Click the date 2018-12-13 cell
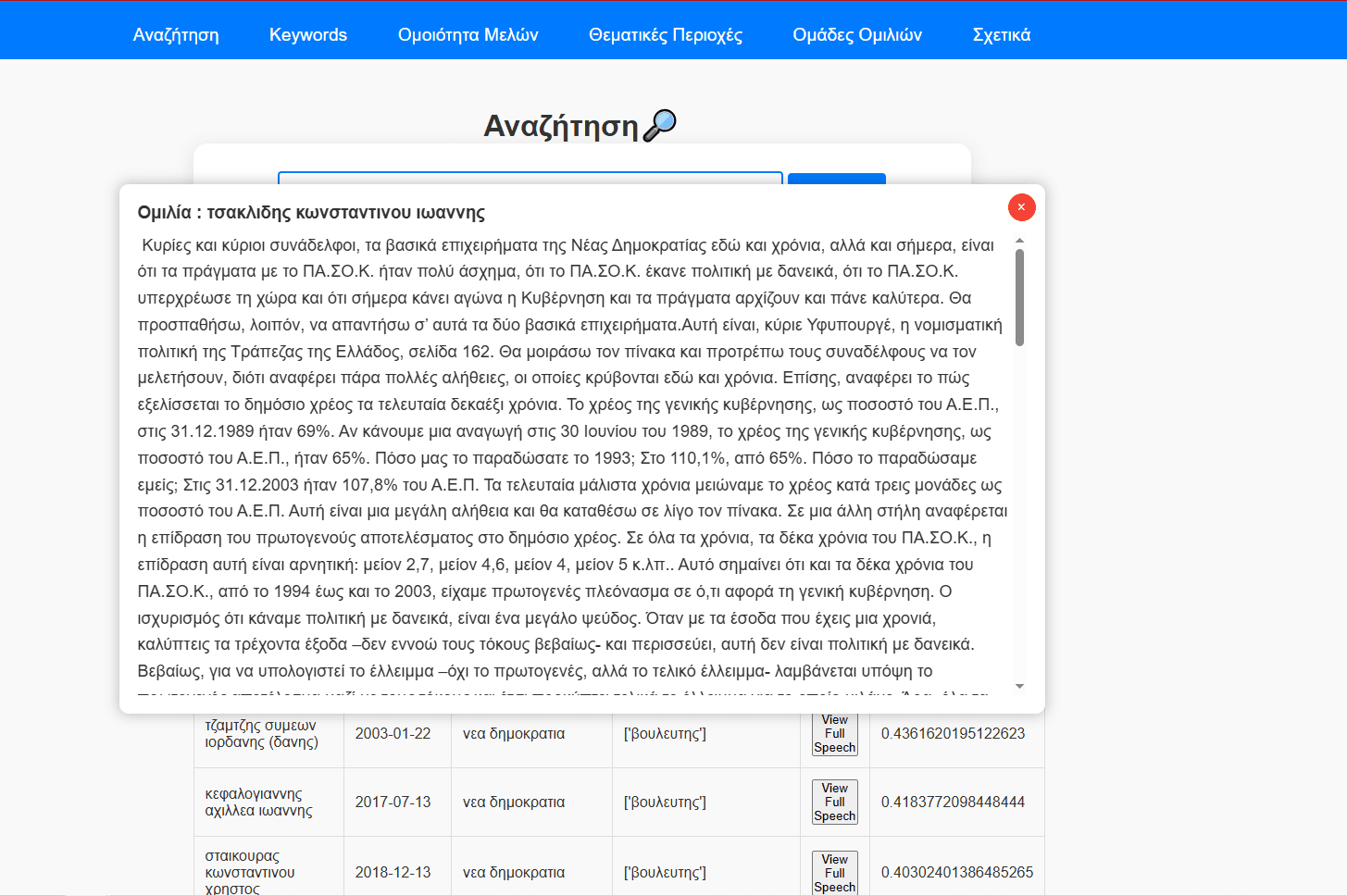Screen dimensions: 1347x896 click(x=393, y=873)
